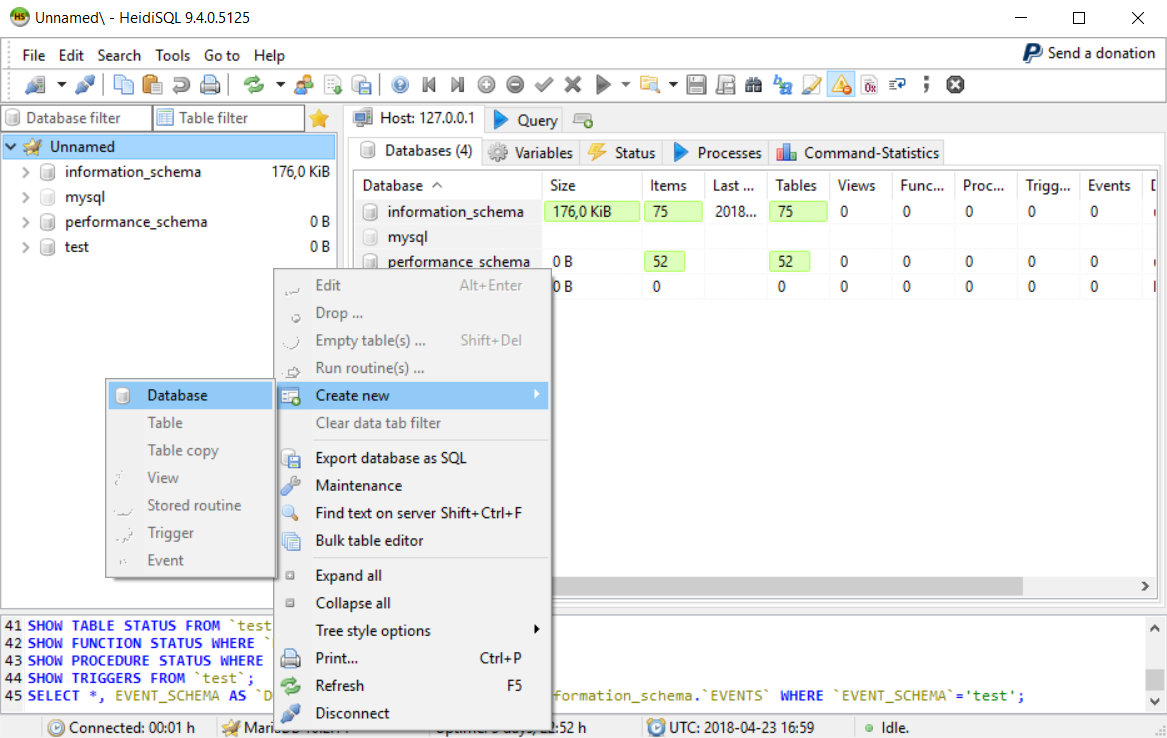Click the cancel editing X icon
Image resolution: width=1167 pixels, height=738 pixels.
click(572, 85)
